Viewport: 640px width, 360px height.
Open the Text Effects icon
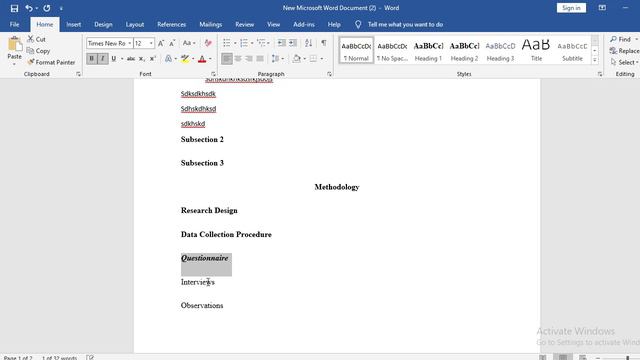click(x=169, y=59)
